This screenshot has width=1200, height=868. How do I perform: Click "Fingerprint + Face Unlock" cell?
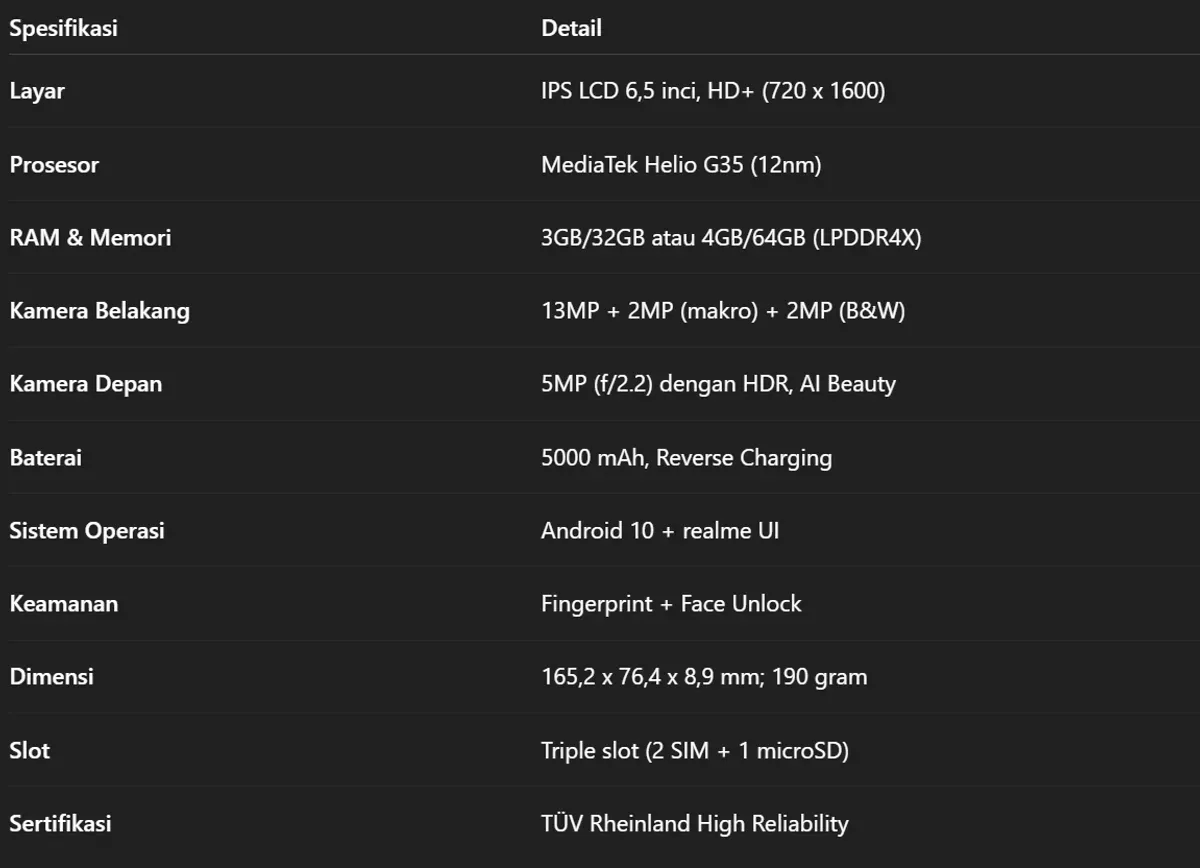pyautogui.click(x=671, y=603)
